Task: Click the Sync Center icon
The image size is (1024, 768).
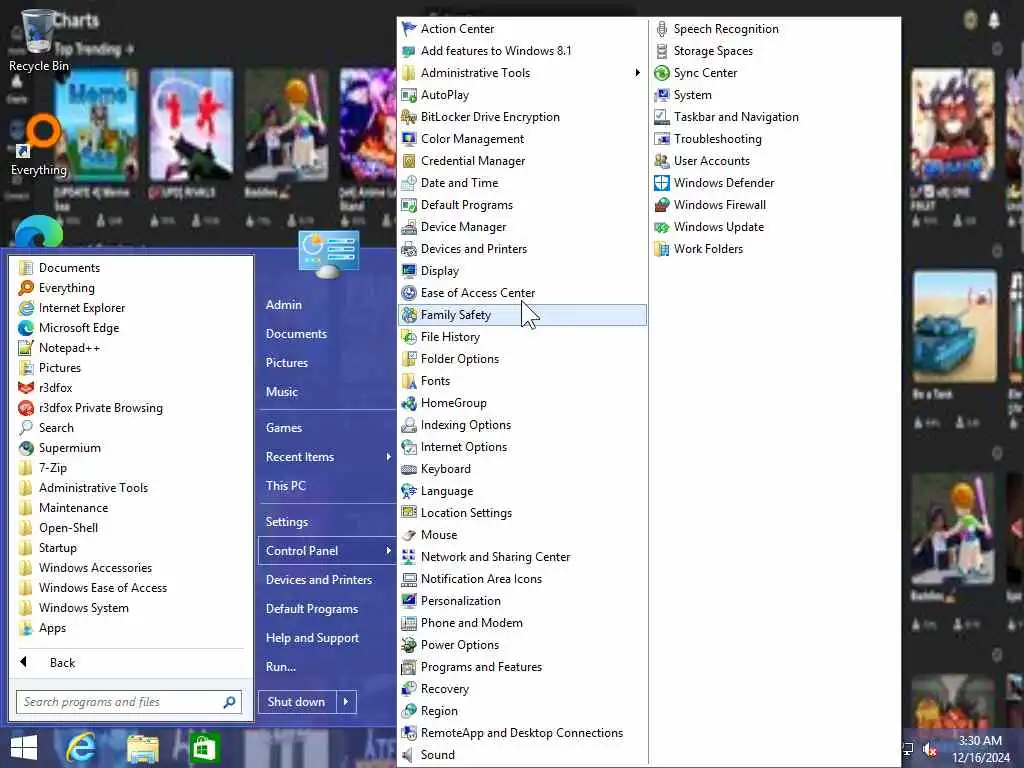Action: (662, 72)
